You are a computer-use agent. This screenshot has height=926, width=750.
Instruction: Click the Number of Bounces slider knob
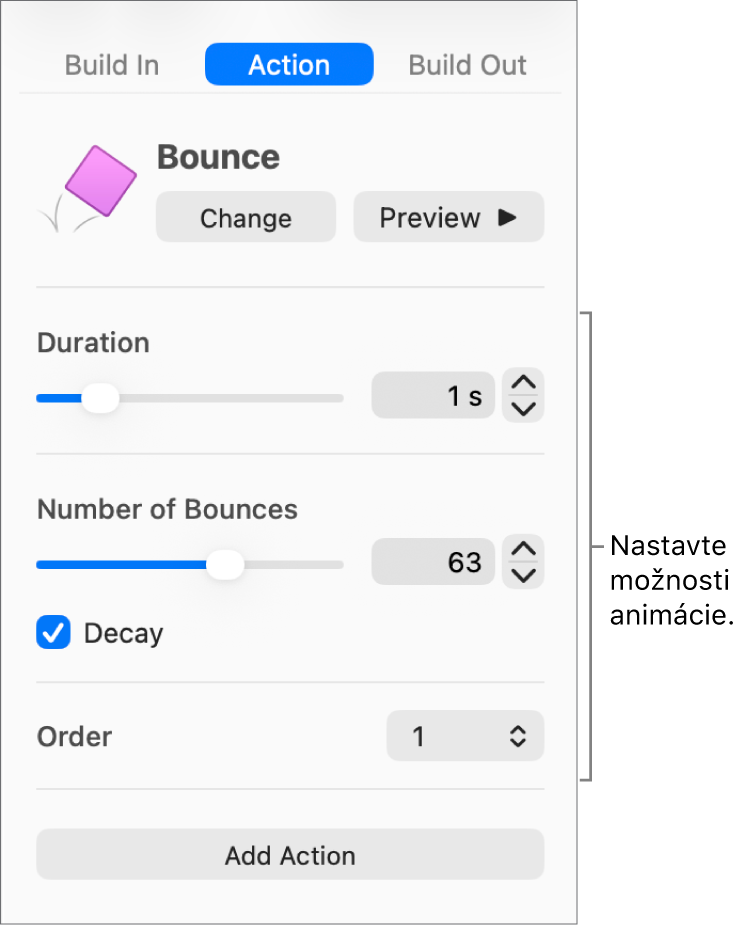[225, 565]
